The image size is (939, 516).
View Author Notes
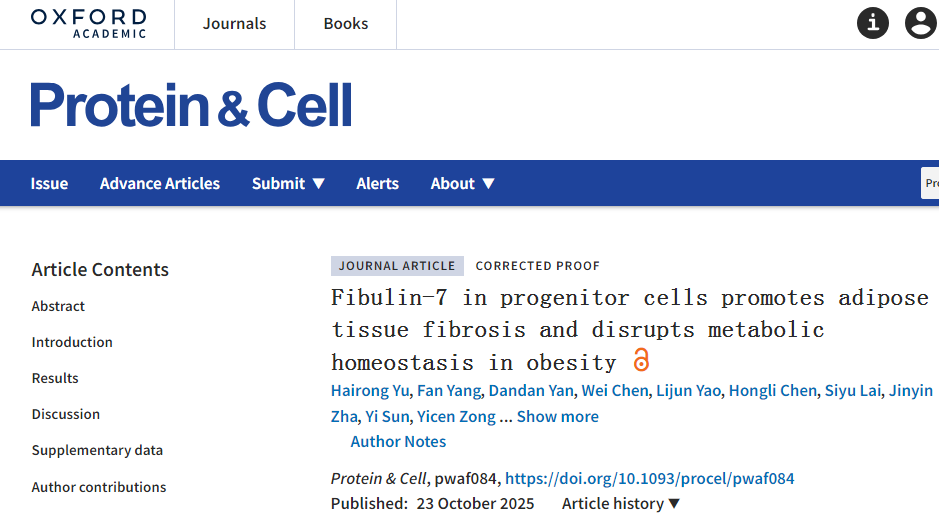398,442
